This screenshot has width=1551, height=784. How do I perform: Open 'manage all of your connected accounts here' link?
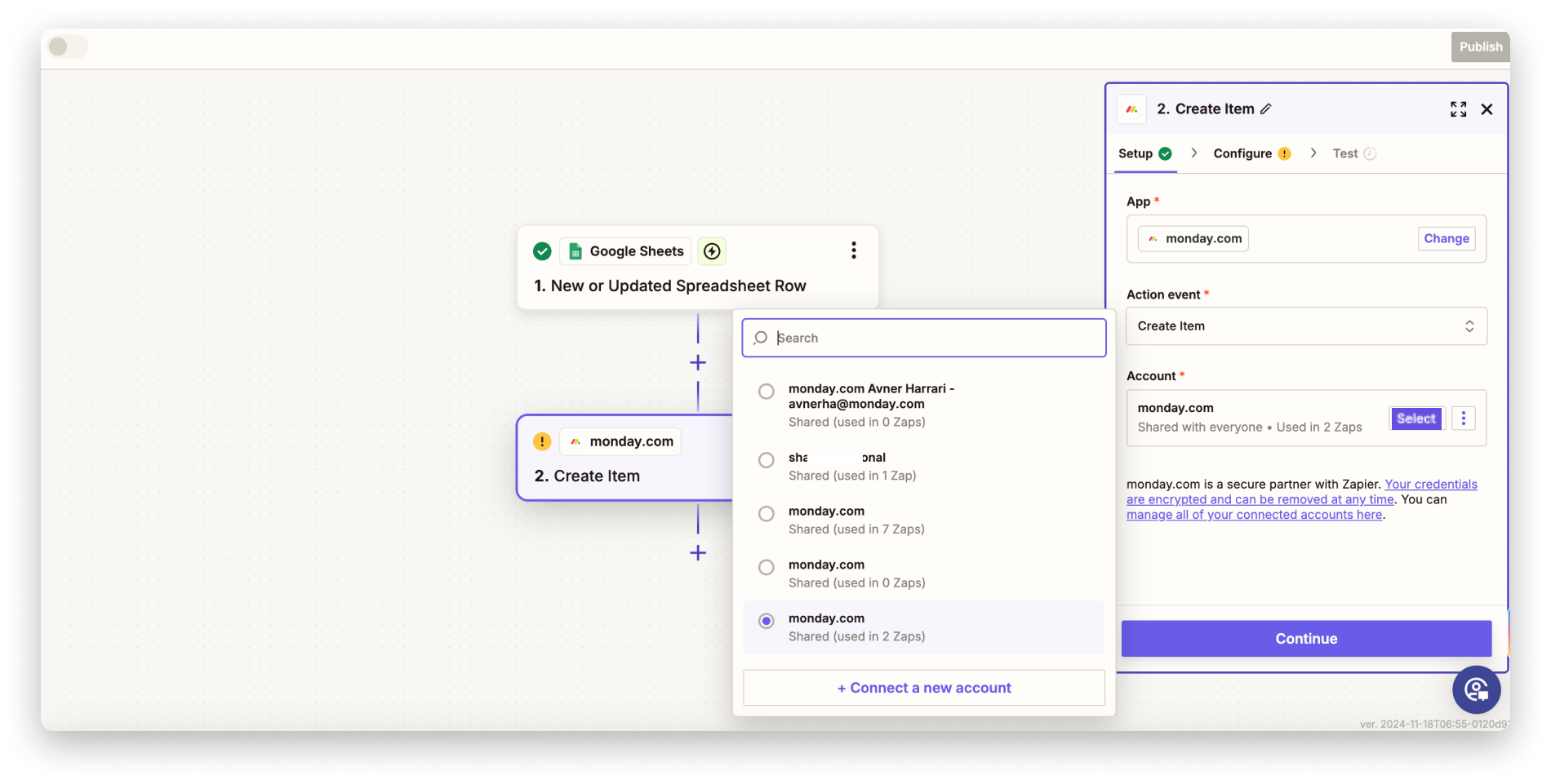click(x=1255, y=515)
